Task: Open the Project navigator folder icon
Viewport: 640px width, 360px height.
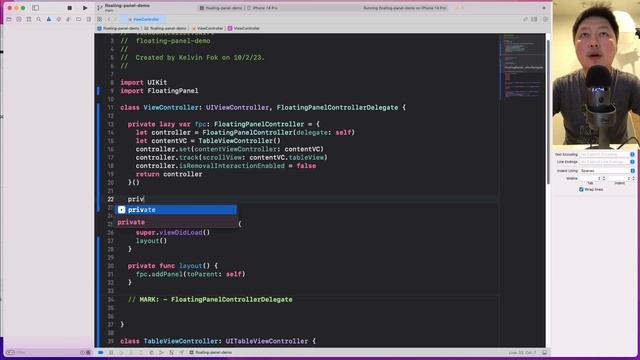Action: coord(9,19)
